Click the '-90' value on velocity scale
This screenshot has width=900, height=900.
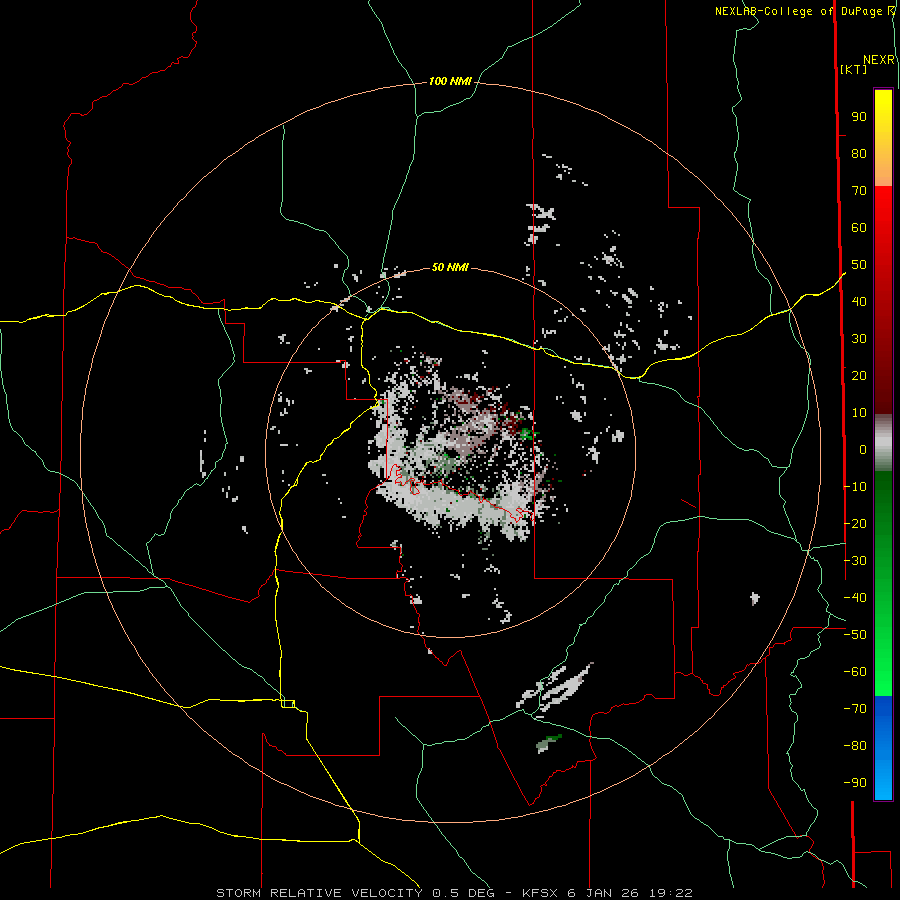855,783
